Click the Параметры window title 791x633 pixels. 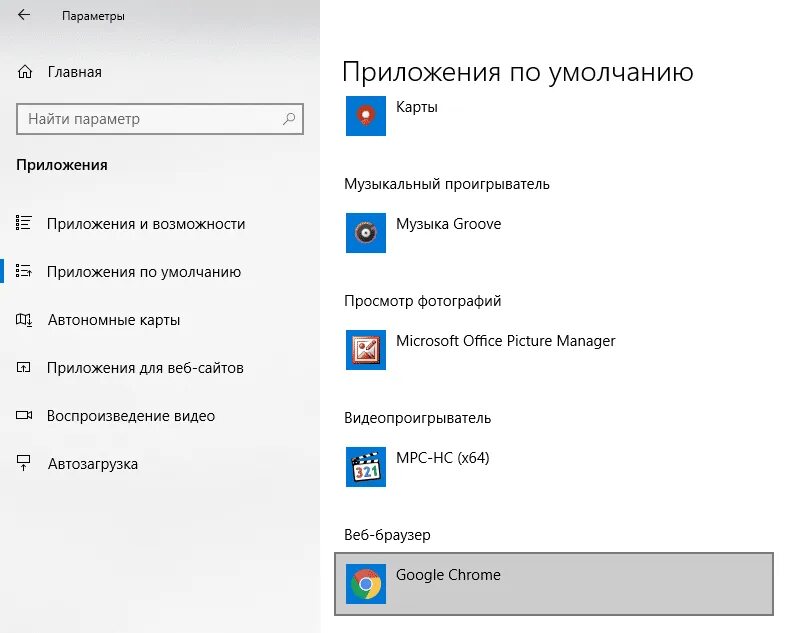click(93, 16)
